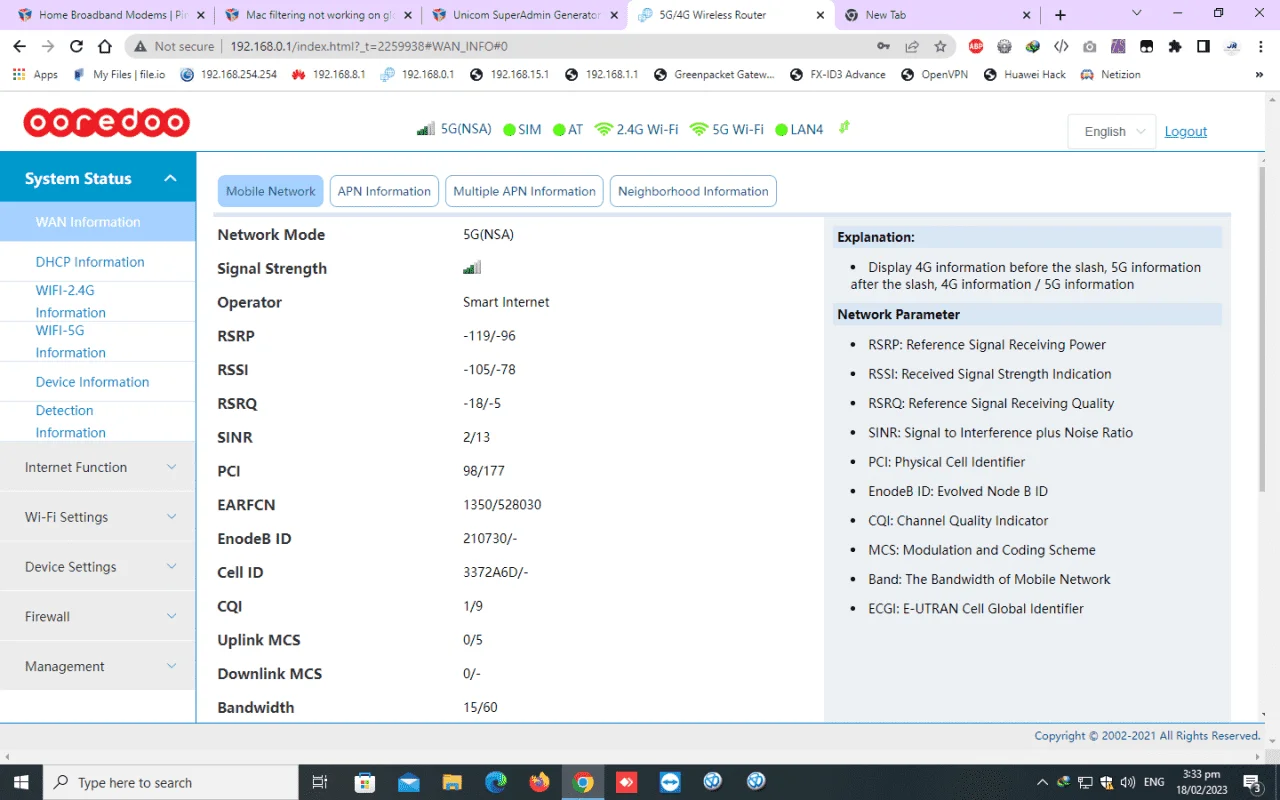This screenshot has width=1280, height=800.
Task: Open the 192.168.254.254 bookmark
Action: pyautogui.click(x=229, y=74)
